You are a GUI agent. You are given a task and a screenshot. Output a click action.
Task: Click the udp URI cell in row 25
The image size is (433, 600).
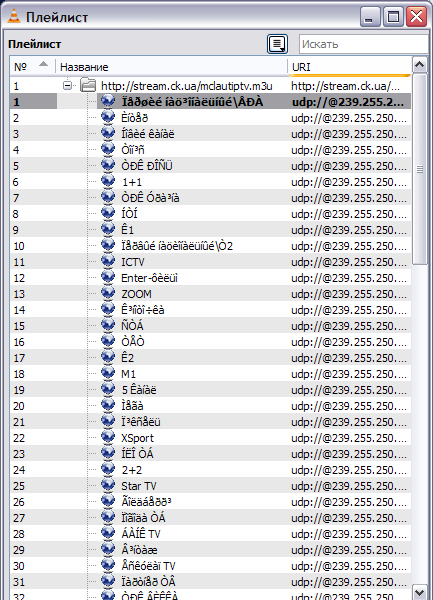(349, 486)
